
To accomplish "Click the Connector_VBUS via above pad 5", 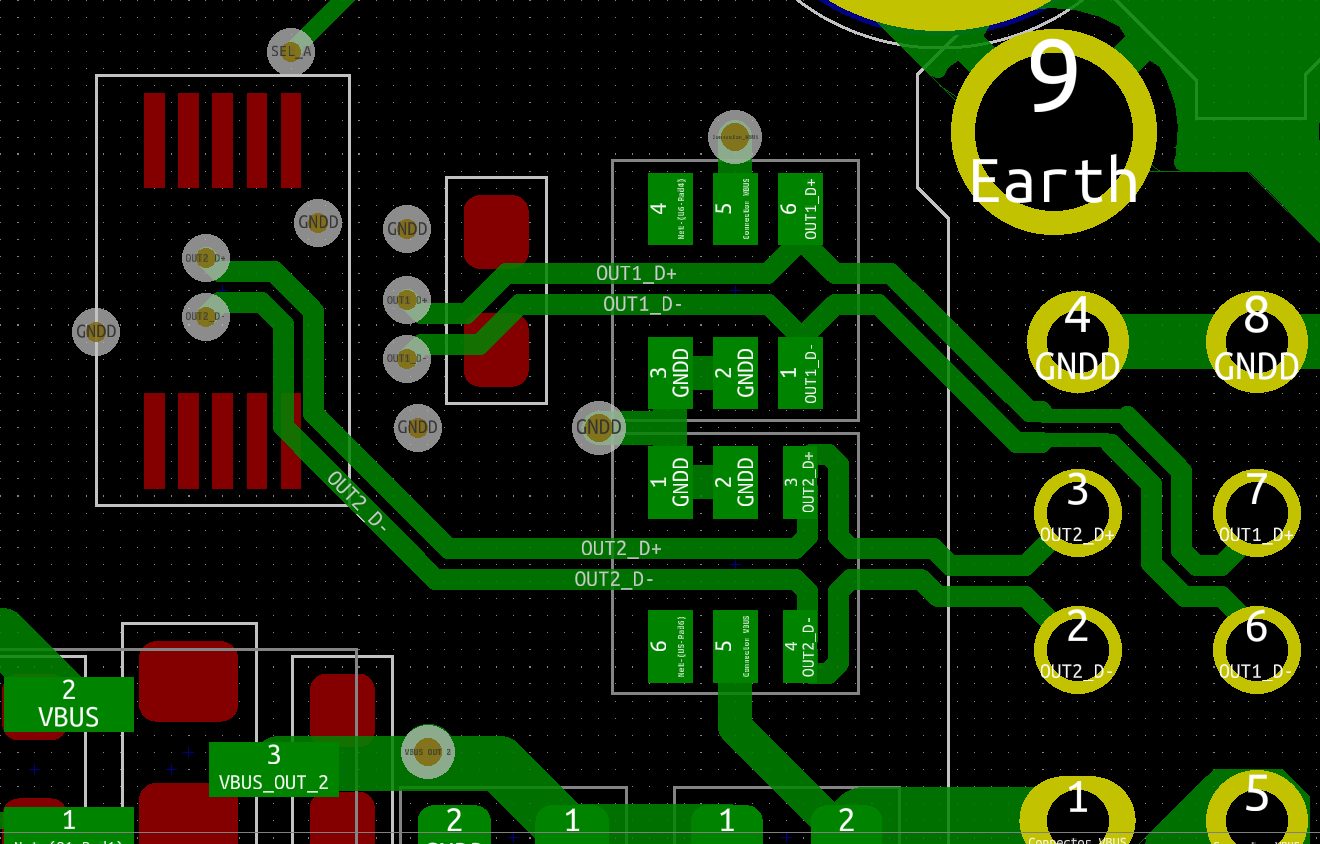I will (x=735, y=137).
